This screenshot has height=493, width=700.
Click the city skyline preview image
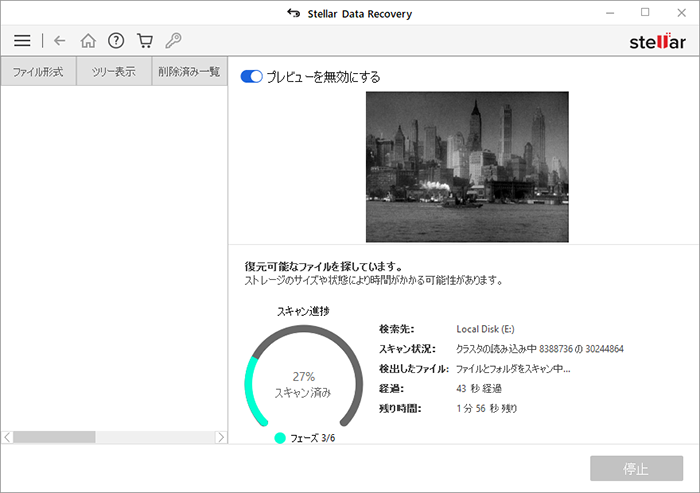tap(467, 167)
